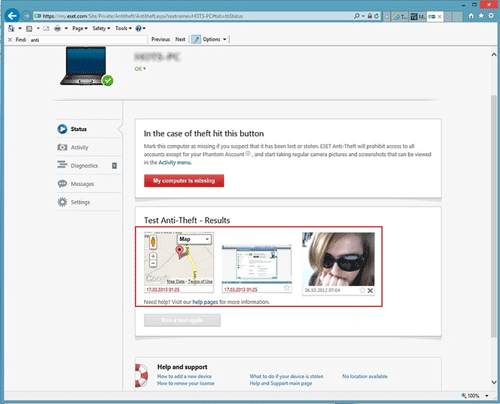Click the laptop device image
The image size is (500, 404).
click(x=86, y=66)
